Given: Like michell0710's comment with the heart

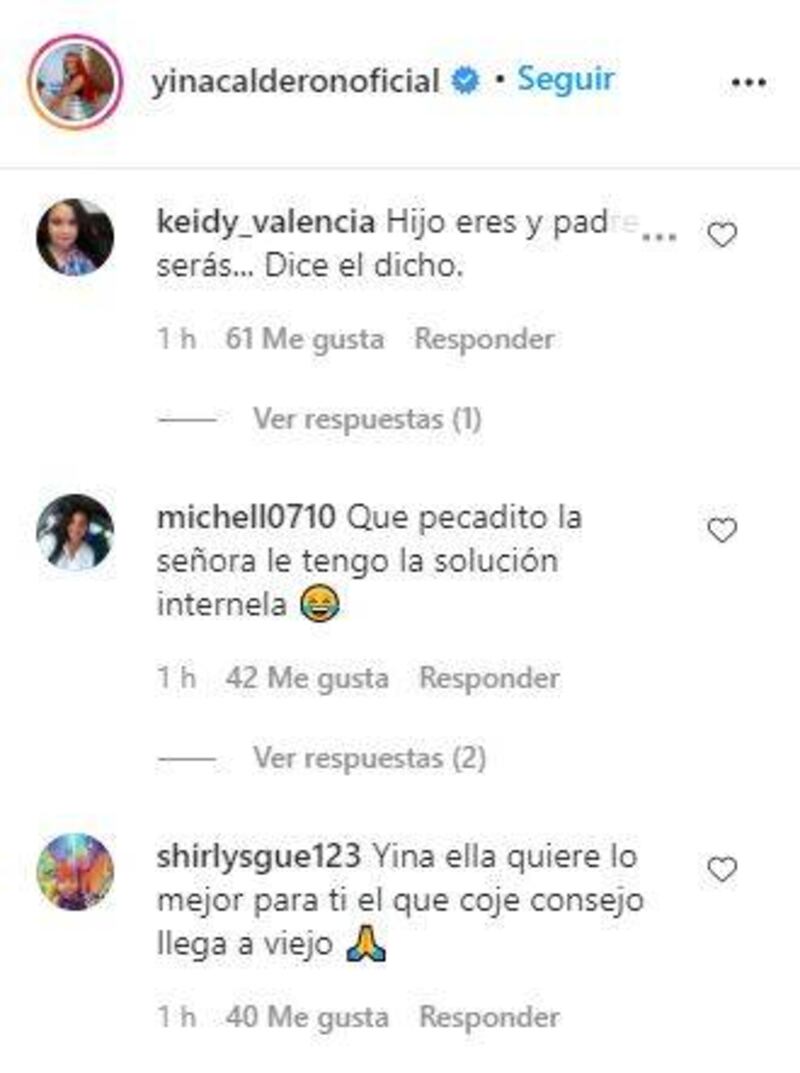Looking at the screenshot, I should click(721, 530).
